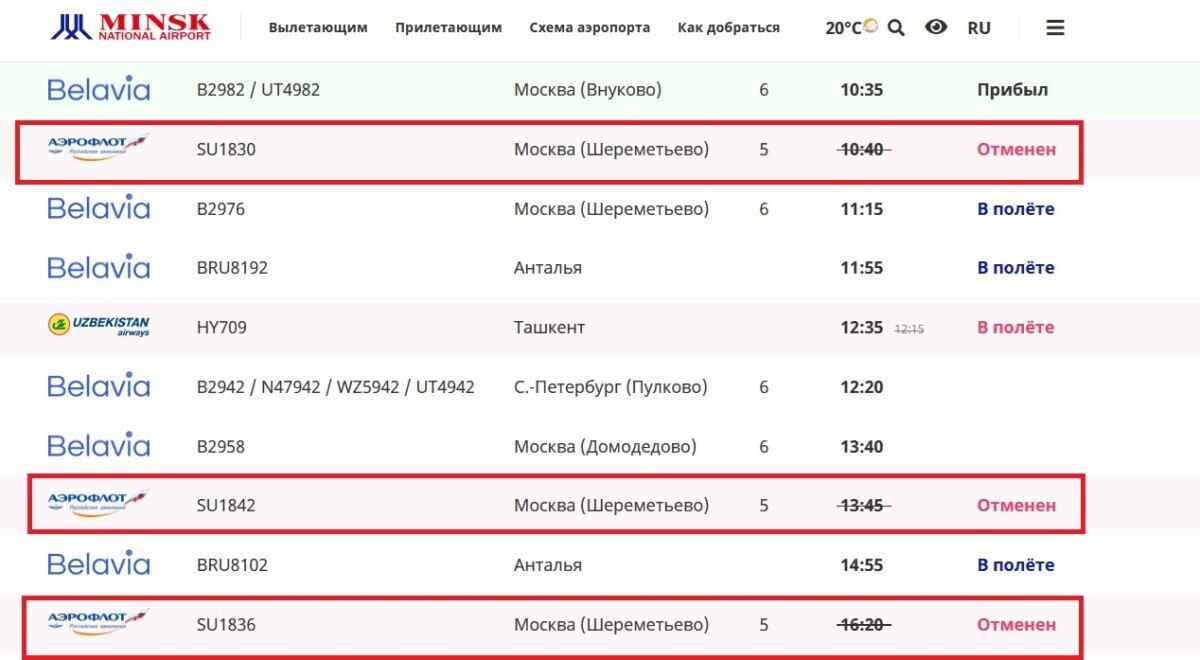Open the search magnifier icon
The height and width of the screenshot is (660, 1200).
tap(896, 28)
